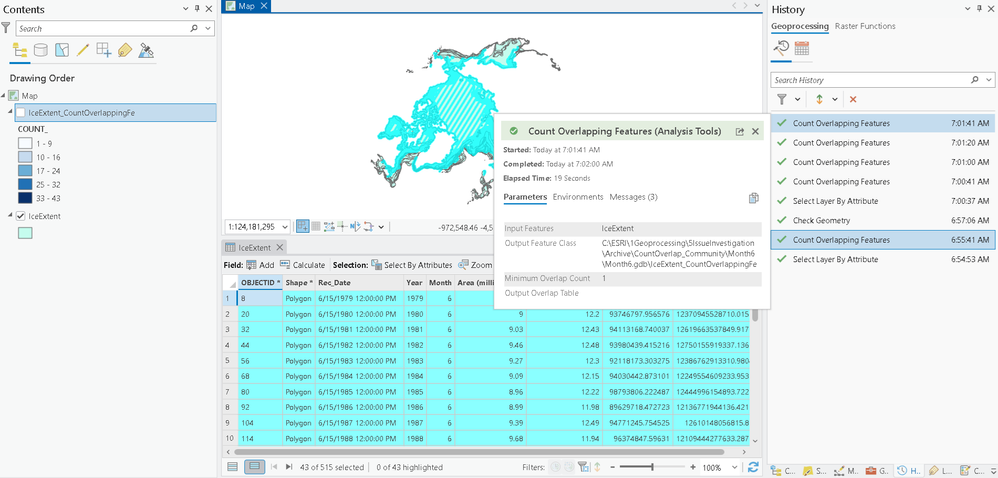Copy parameters using the clipboard icon
This screenshot has width=998, height=478.
(x=754, y=198)
